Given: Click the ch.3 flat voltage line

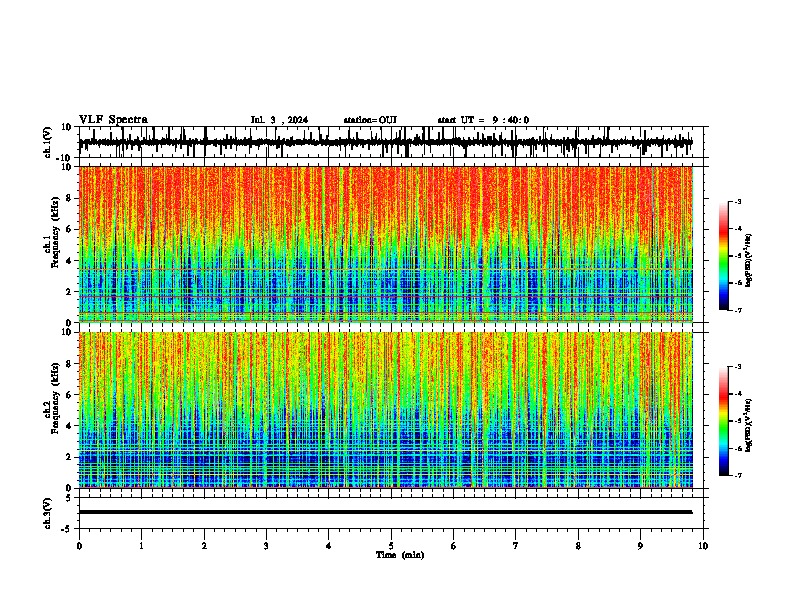Looking at the screenshot, I should point(385,512).
